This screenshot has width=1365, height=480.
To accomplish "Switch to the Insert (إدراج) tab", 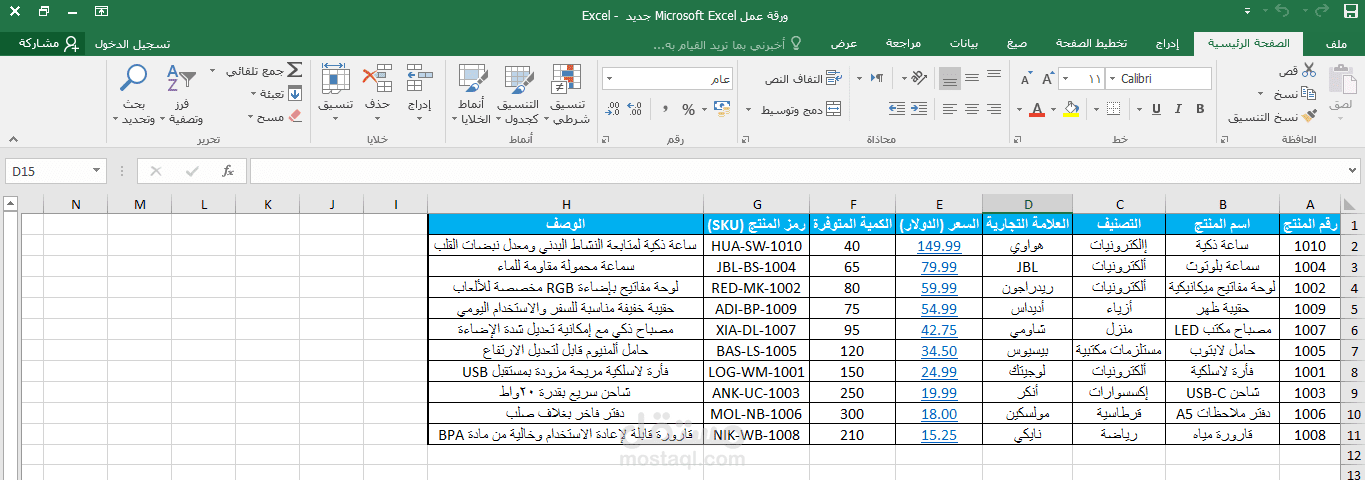I will coord(1168,44).
